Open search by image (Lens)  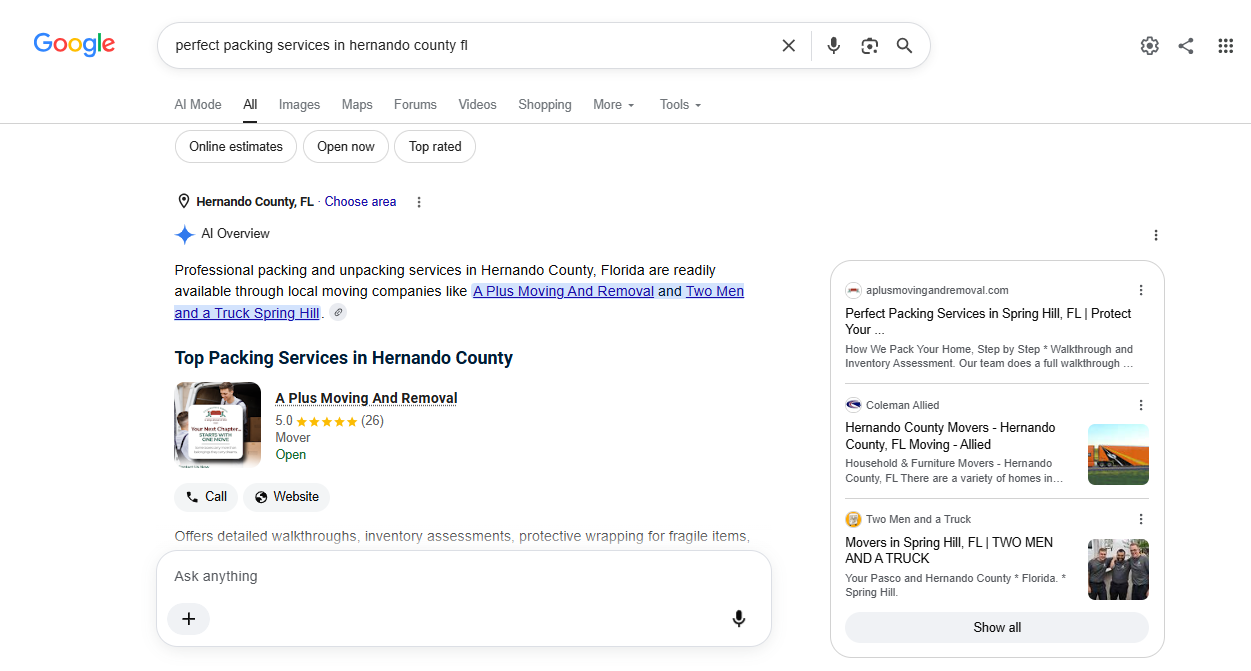[869, 46]
